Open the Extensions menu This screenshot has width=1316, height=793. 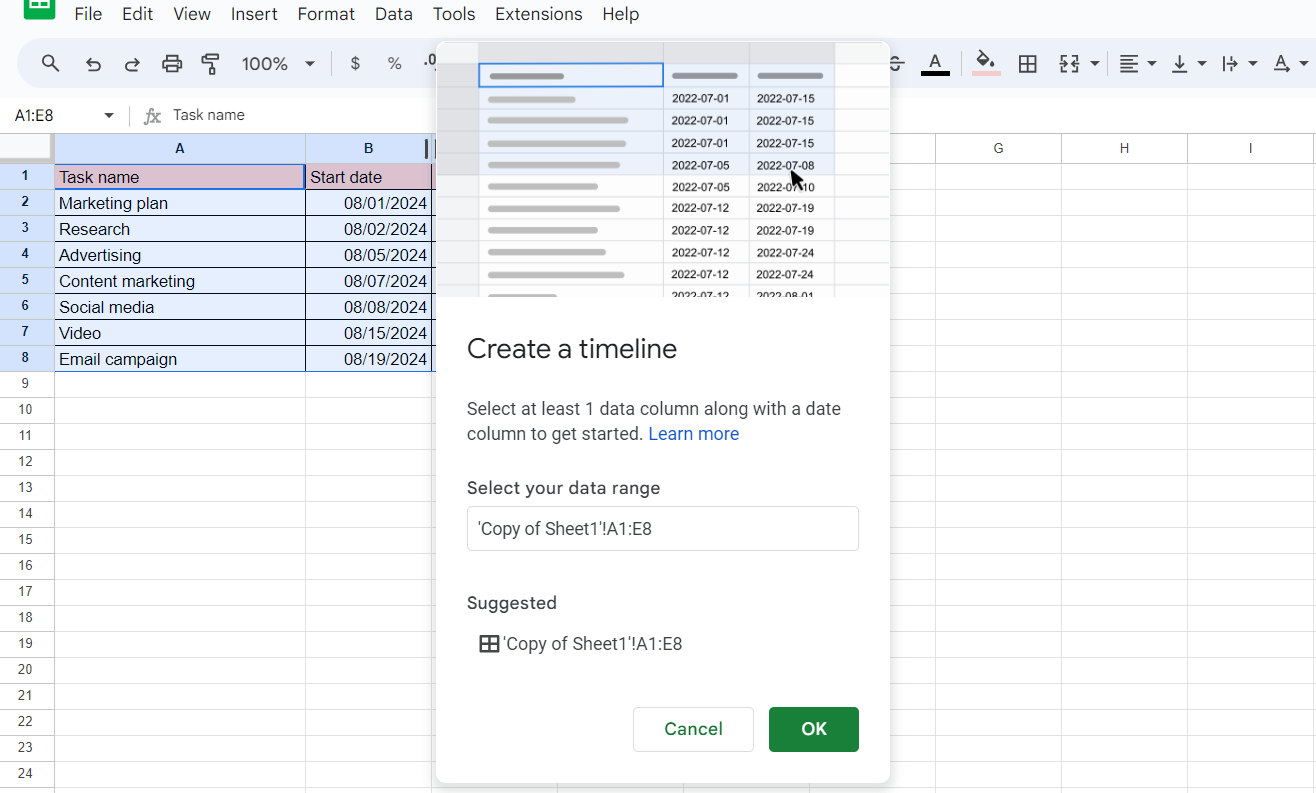coord(538,14)
